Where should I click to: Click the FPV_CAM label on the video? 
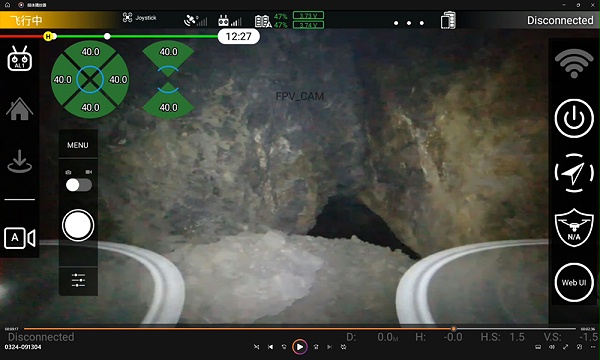300,96
